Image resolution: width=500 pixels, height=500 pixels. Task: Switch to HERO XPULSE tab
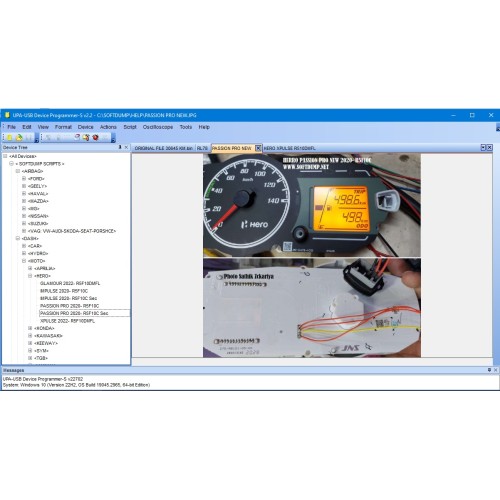[x=290, y=148]
